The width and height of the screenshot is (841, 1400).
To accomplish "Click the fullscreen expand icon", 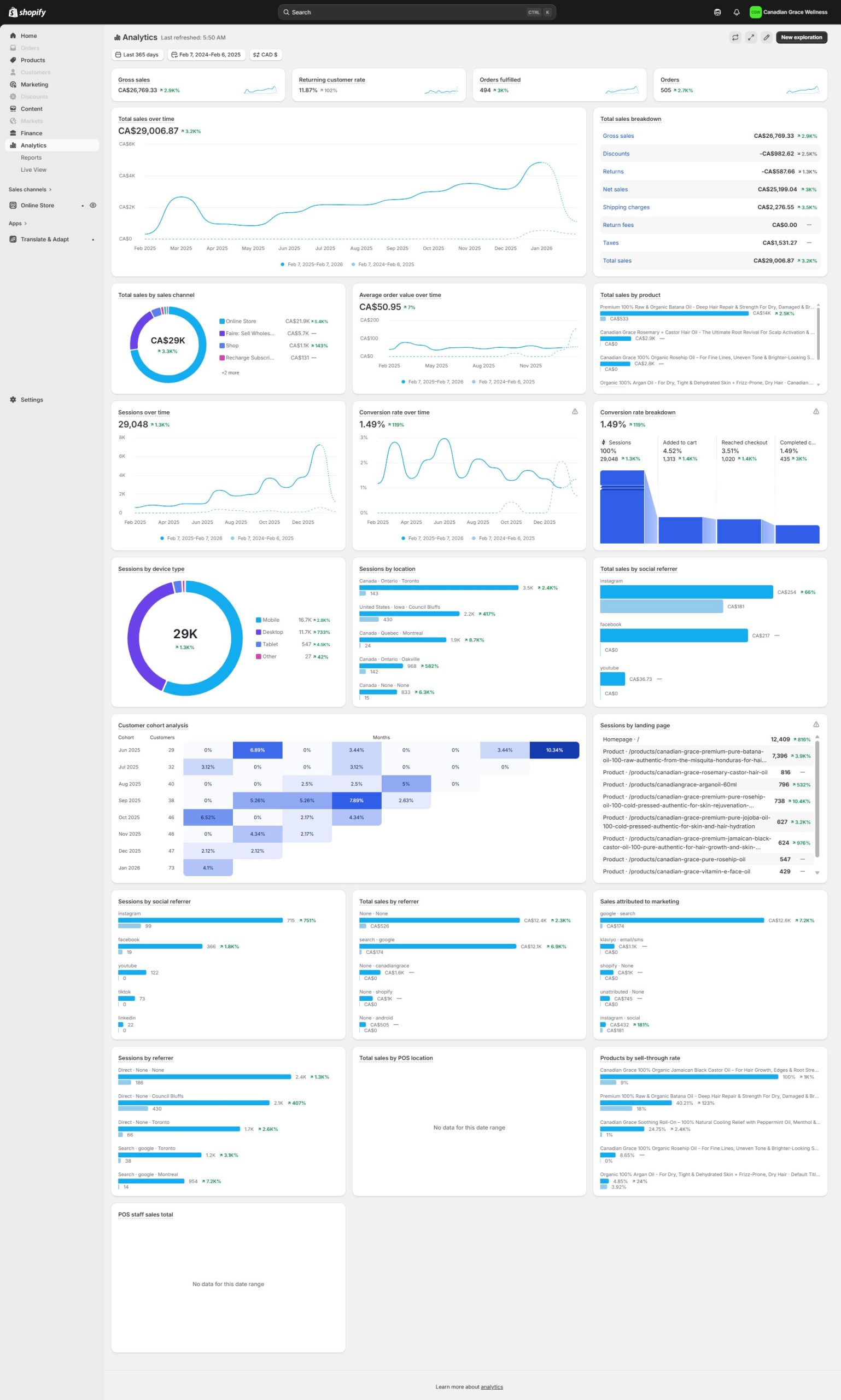I will pos(750,37).
